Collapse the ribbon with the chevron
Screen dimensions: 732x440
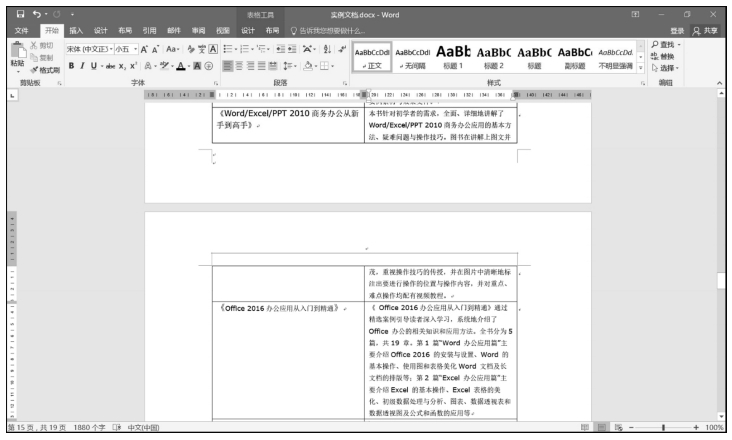pyautogui.click(x=719, y=83)
